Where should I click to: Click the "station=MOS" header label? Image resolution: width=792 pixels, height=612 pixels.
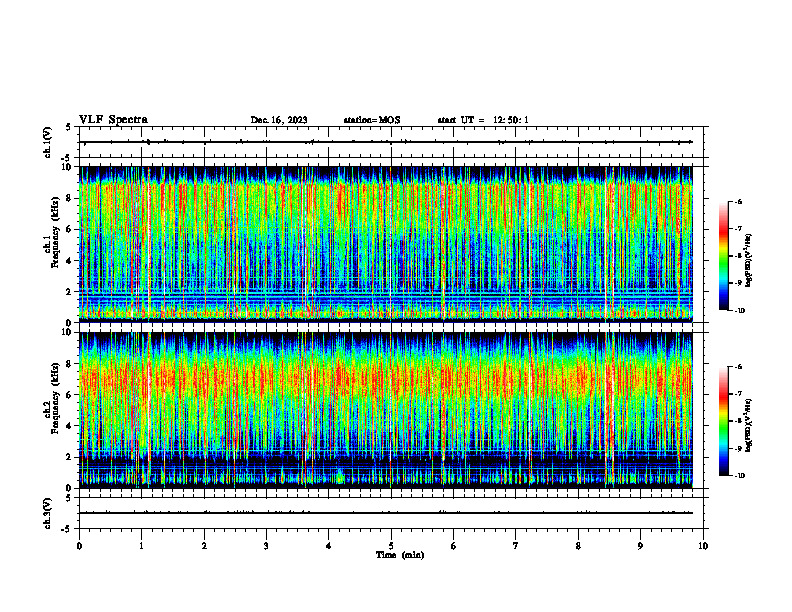372,120
